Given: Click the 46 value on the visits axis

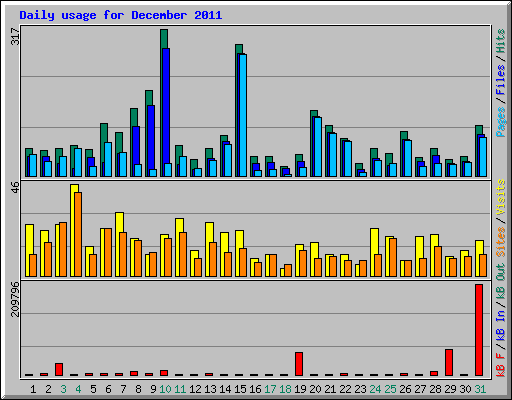Looking at the screenshot, I should (x=16, y=188).
